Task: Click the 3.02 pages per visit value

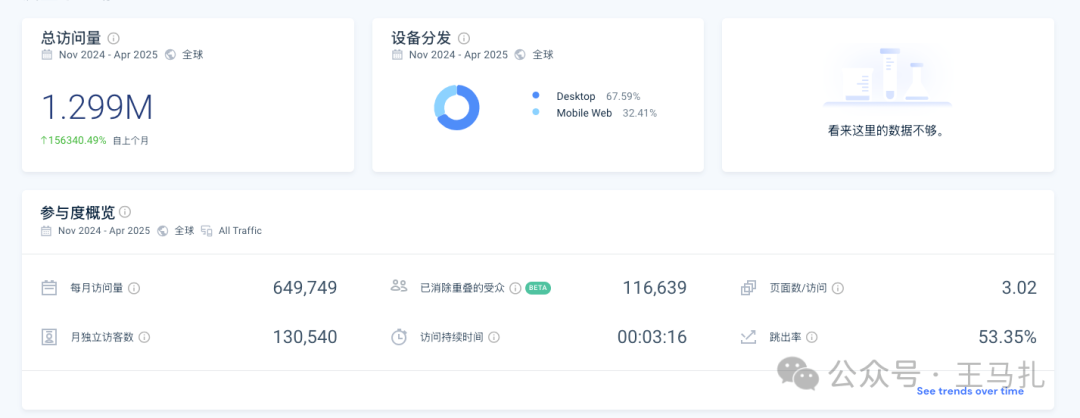Action: (x=1019, y=288)
